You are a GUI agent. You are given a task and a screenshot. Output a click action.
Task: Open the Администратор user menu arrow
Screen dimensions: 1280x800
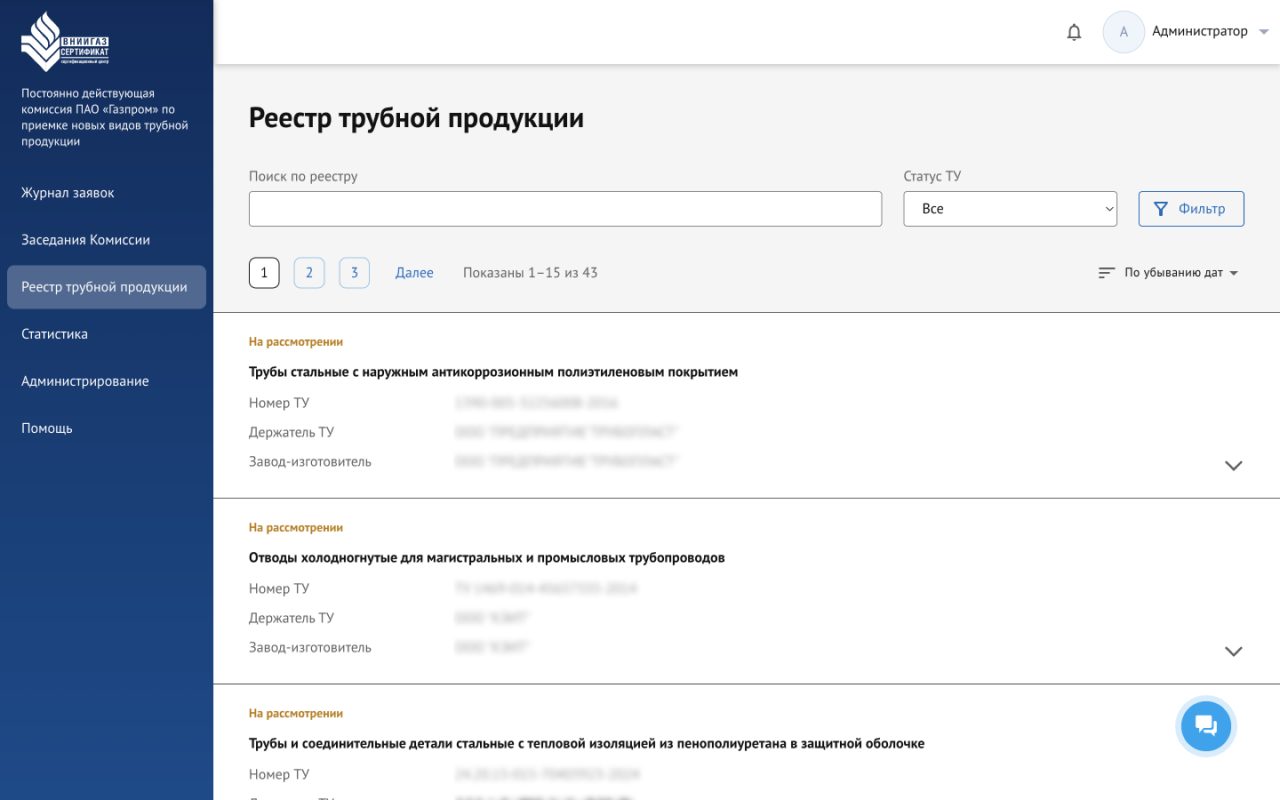(x=1264, y=32)
